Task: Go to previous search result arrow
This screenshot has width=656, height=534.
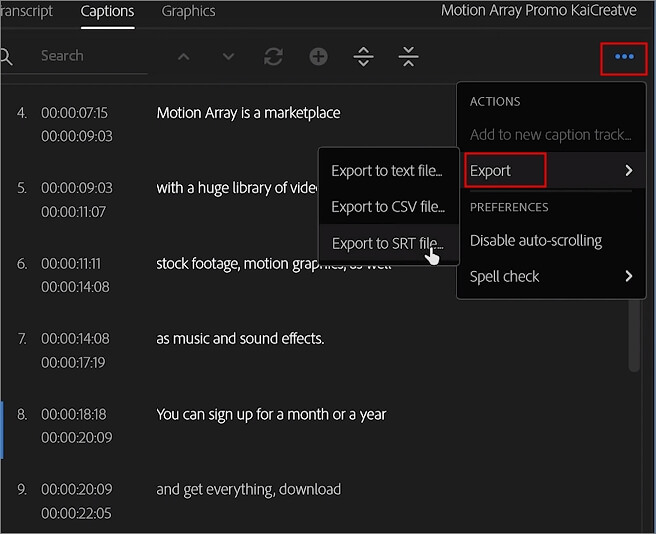Action: pyautogui.click(x=184, y=56)
